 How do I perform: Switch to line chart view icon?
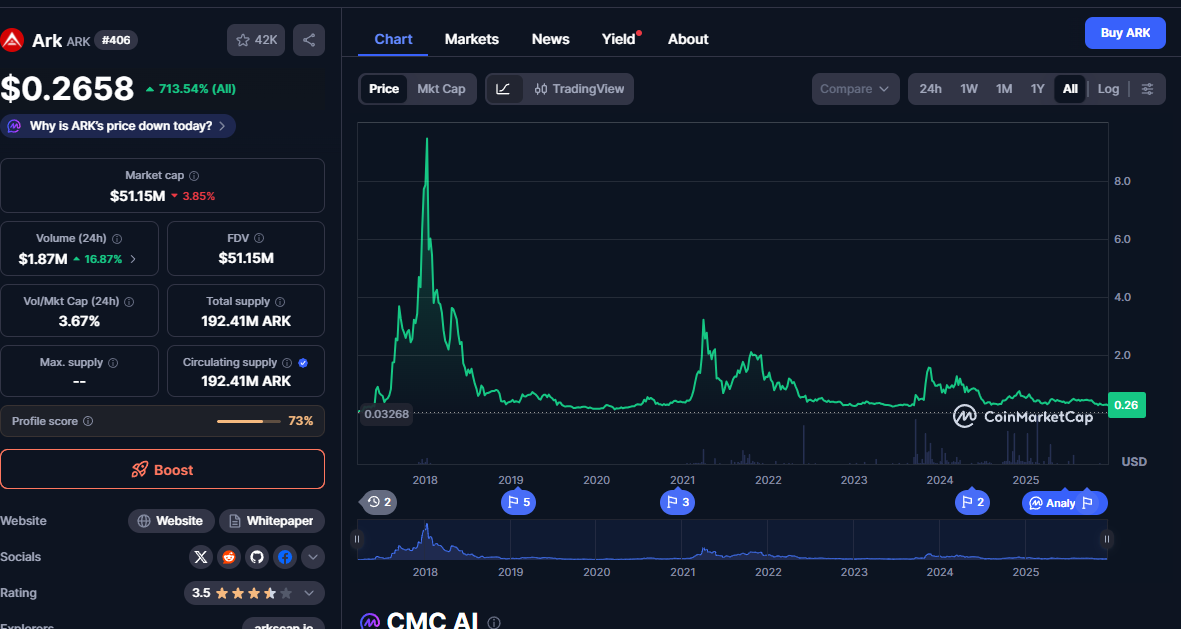[503, 89]
